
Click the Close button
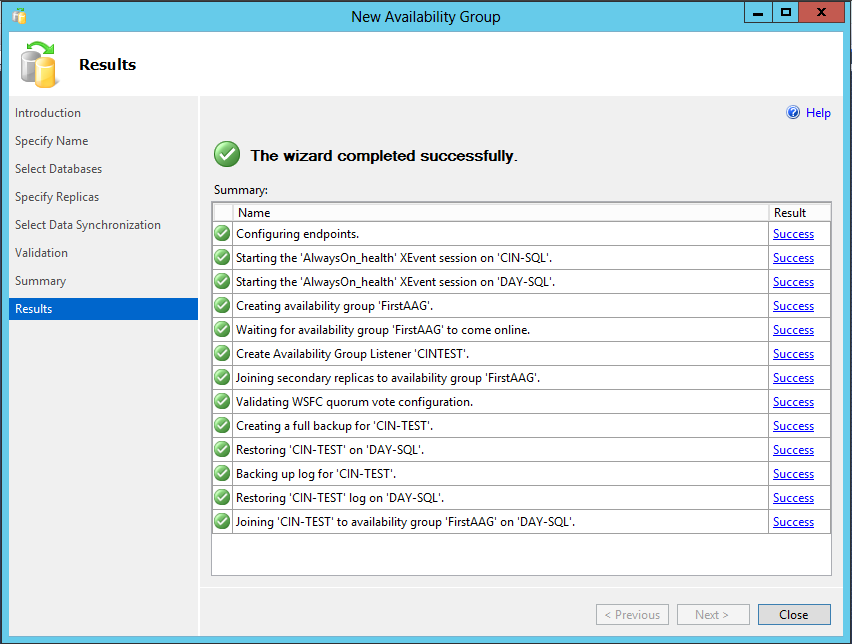point(794,615)
